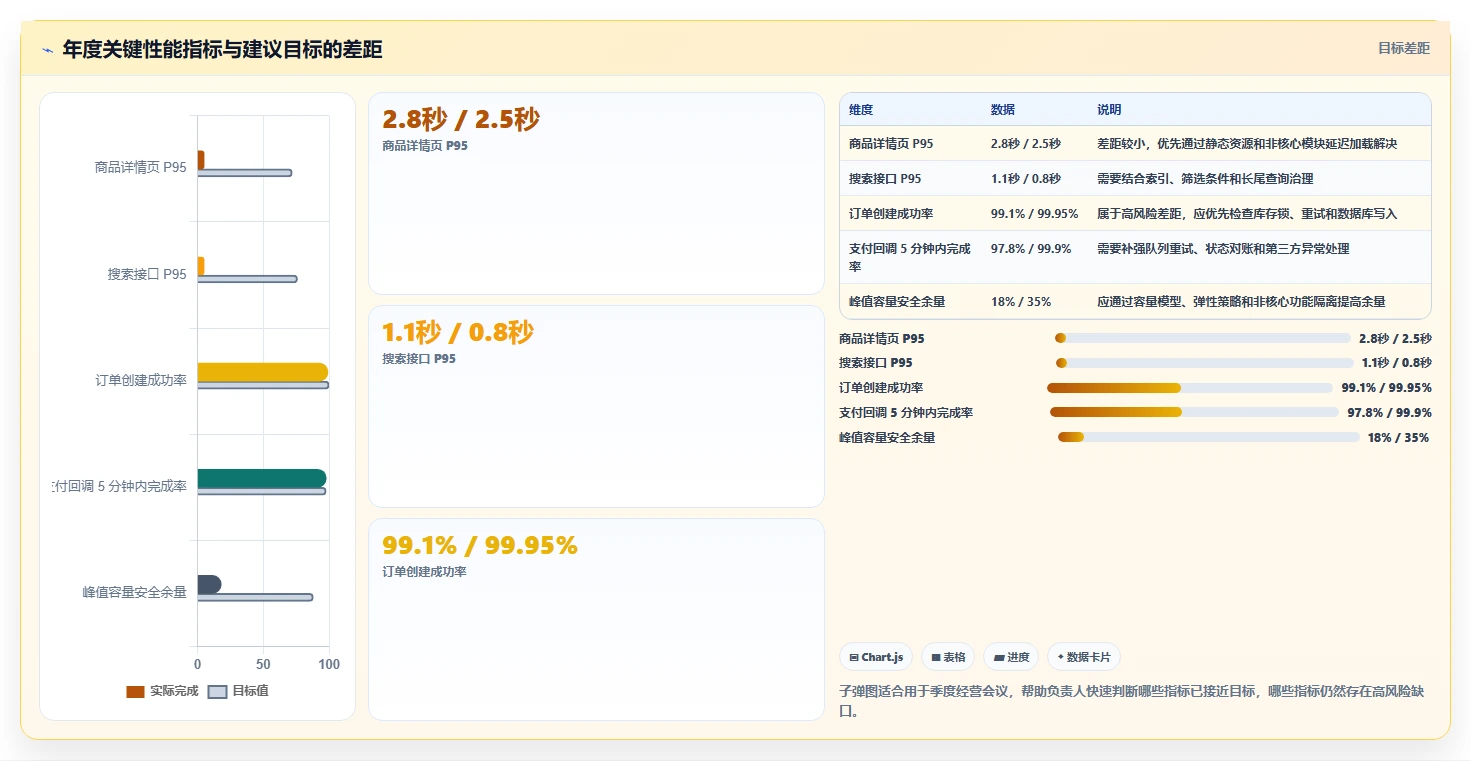Click the grey 搜索接口 P95 target bar
Viewport: 1471px width, 761px height.
[247, 279]
